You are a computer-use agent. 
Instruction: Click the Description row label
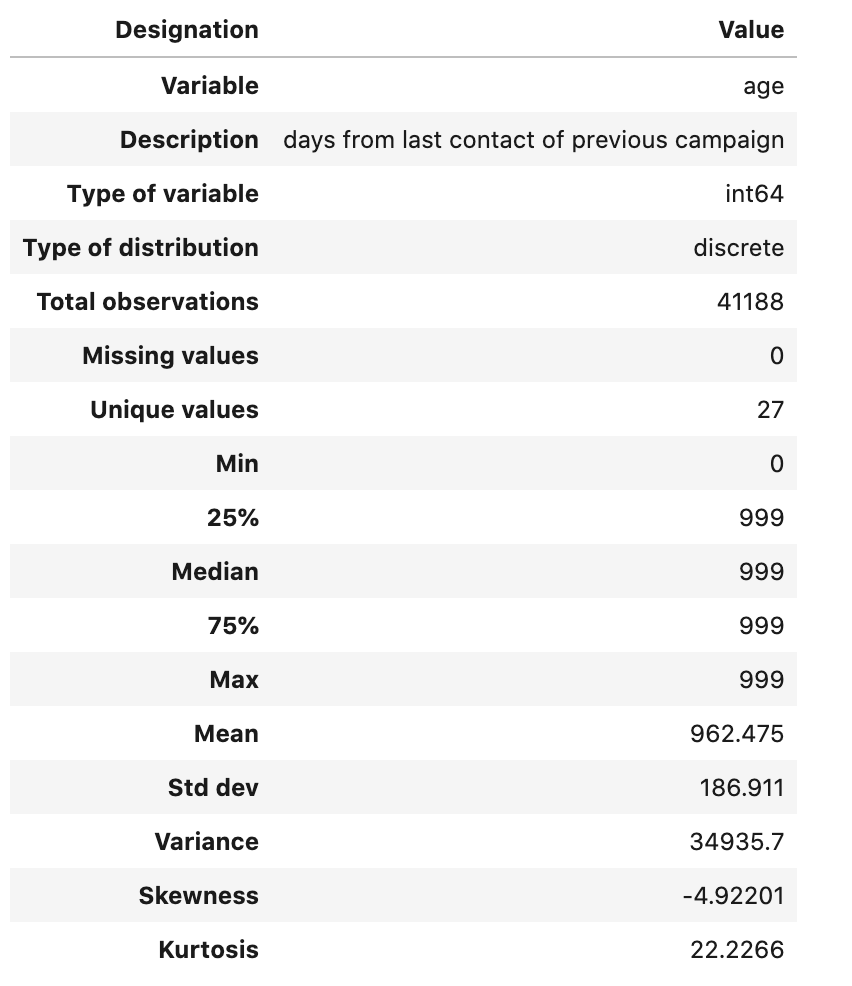tap(189, 140)
